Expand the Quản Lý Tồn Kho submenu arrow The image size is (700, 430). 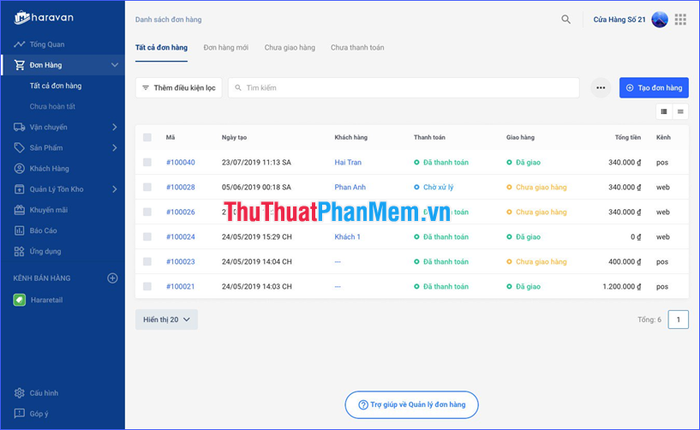[115, 189]
